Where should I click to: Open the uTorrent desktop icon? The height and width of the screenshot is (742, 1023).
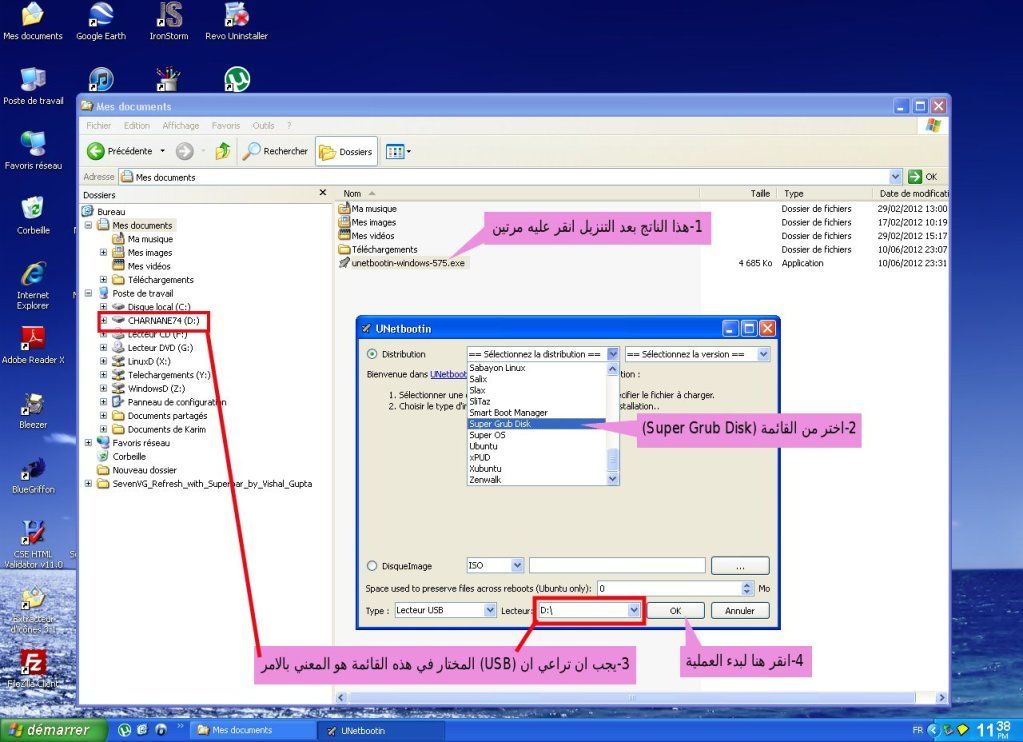237,79
